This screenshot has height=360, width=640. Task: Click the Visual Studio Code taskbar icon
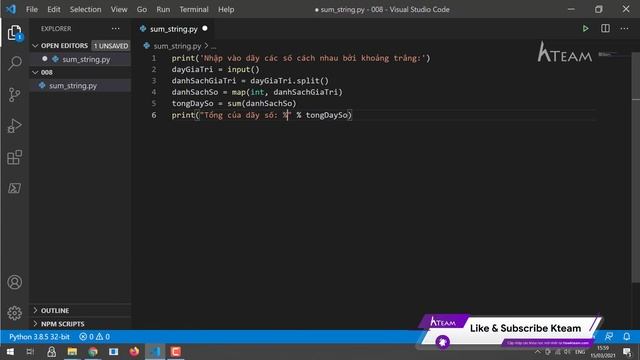155,352
